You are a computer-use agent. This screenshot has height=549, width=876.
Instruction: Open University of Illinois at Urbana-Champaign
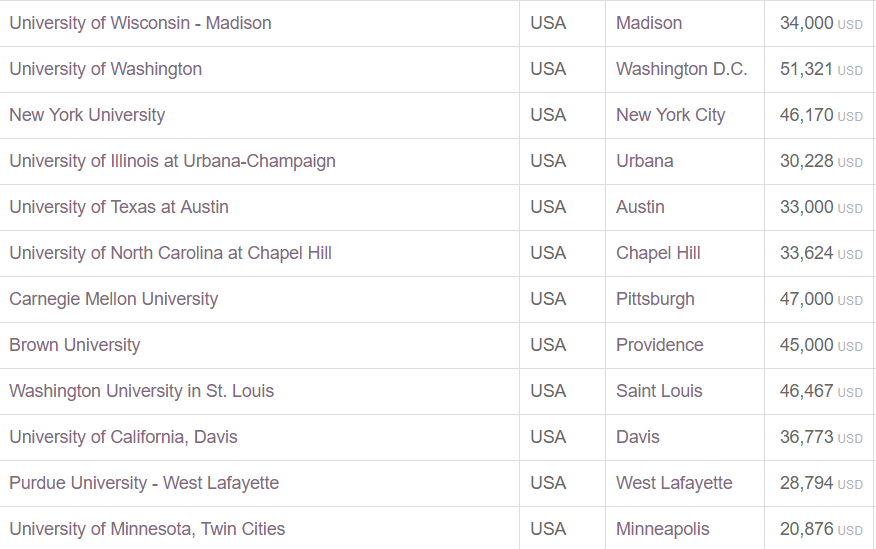173,161
